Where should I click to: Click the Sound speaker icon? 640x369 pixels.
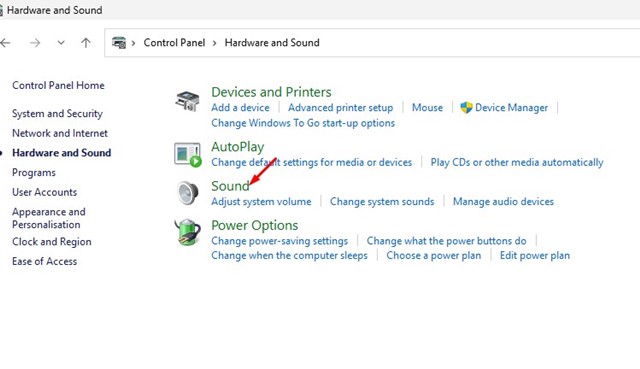click(x=188, y=193)
